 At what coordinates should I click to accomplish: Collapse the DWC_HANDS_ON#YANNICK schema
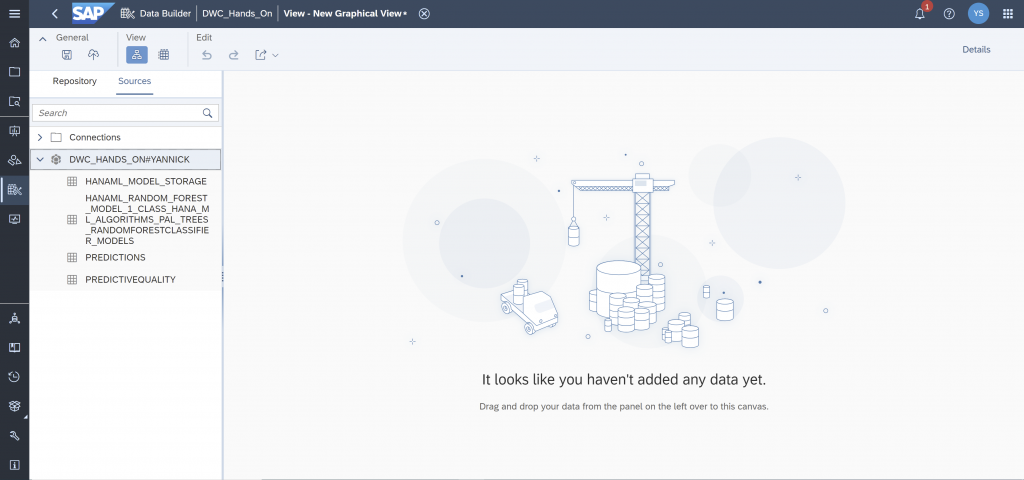click(x=40, y=159)
